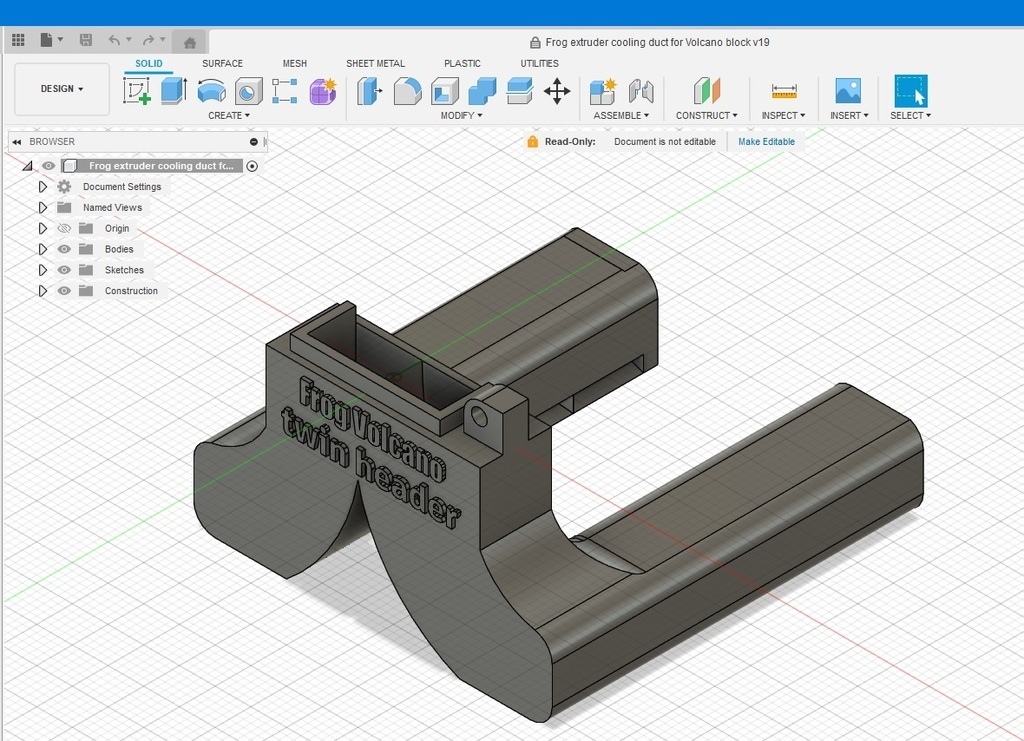Hide the Bodies folder via eye icon
The height and width of the screenshot is (741, 1024).
coord(64,250)
